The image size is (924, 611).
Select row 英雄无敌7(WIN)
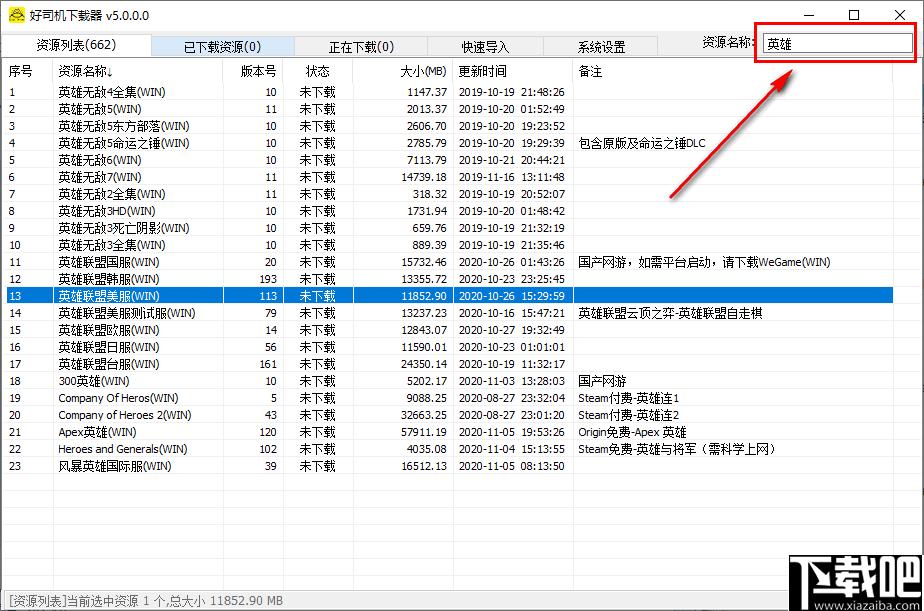450,177
